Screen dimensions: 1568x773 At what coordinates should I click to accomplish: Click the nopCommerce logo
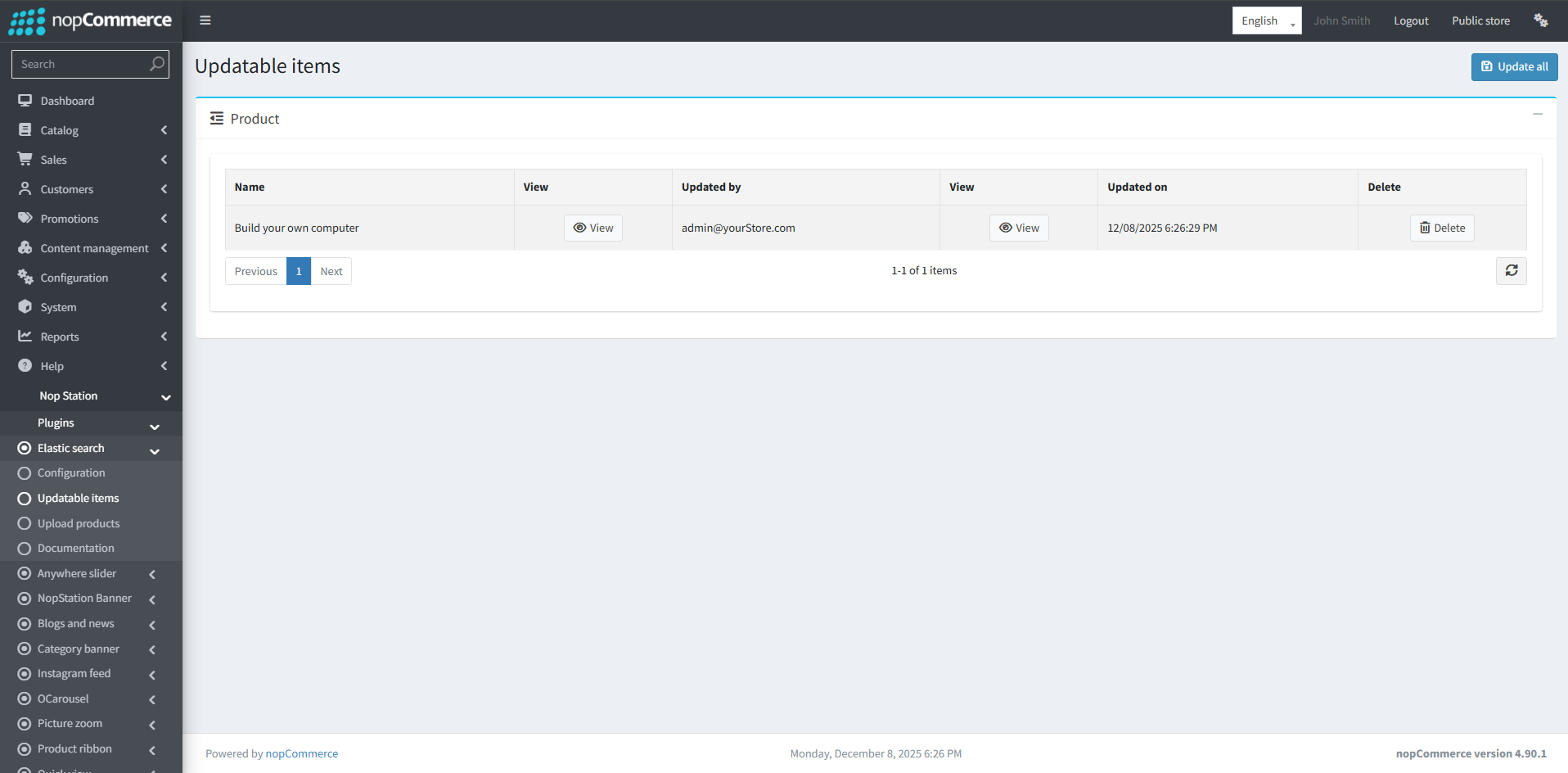[90, 20]
